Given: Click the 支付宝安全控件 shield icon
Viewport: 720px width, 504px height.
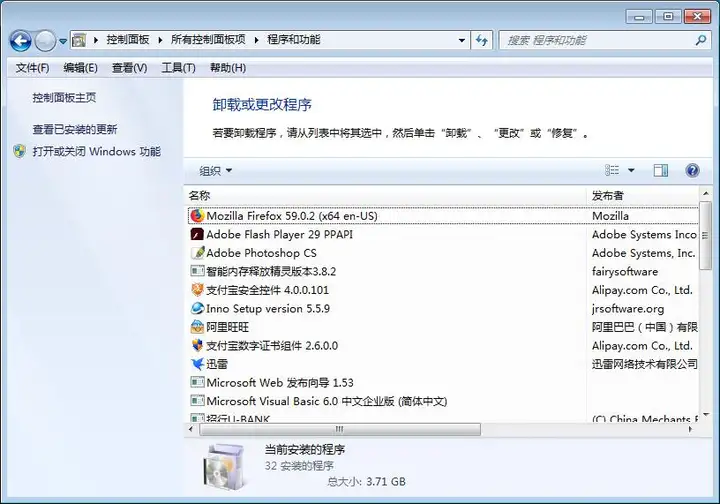Looking at the screenshot, I should [197, 290].
